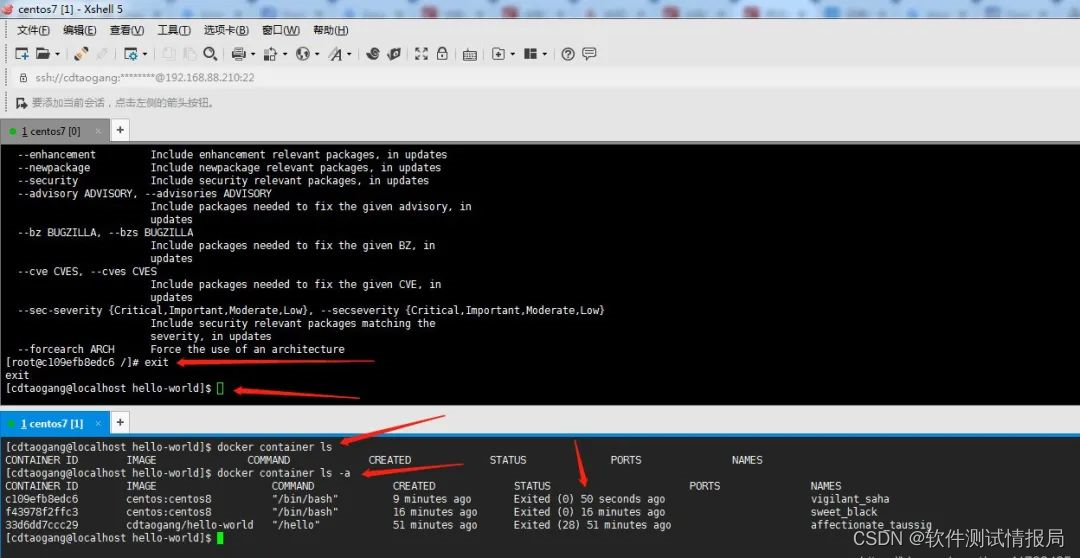Image resolution: width=1080 pixels, height=558 pixels.
Task: Click the Print icon
Action: tap(239, 54)
